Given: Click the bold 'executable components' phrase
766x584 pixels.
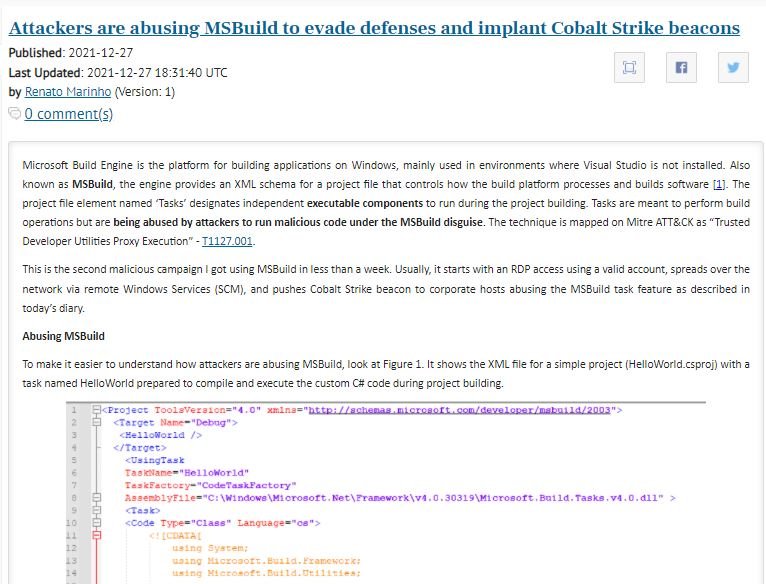Looking at the screenshot, I should [365, 203].
